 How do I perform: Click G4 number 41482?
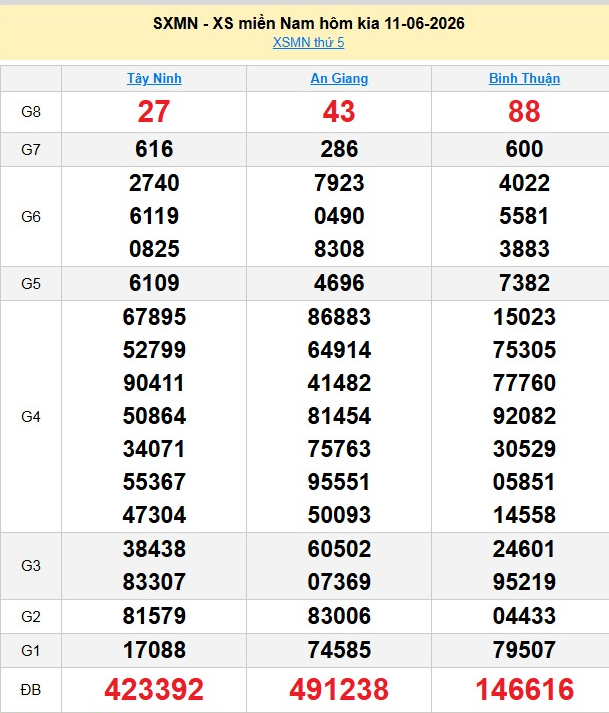tap(339, 383)
